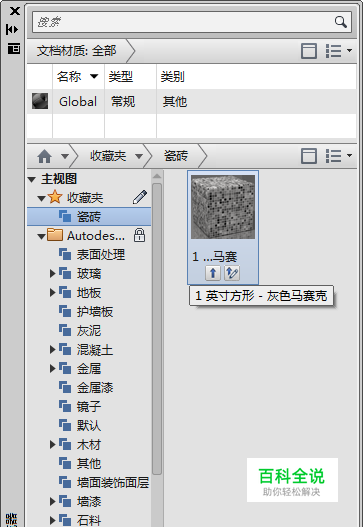The width and height of the screenshot is (363, 527).
Task: Open the 文档材质: 全部 filter
Action: tap(77, 51)
